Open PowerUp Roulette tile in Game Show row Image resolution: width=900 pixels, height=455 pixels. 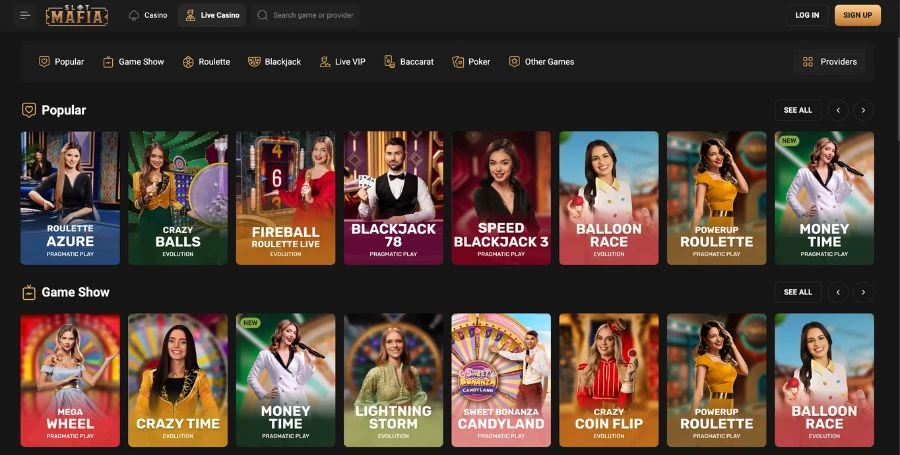[716, 380]
